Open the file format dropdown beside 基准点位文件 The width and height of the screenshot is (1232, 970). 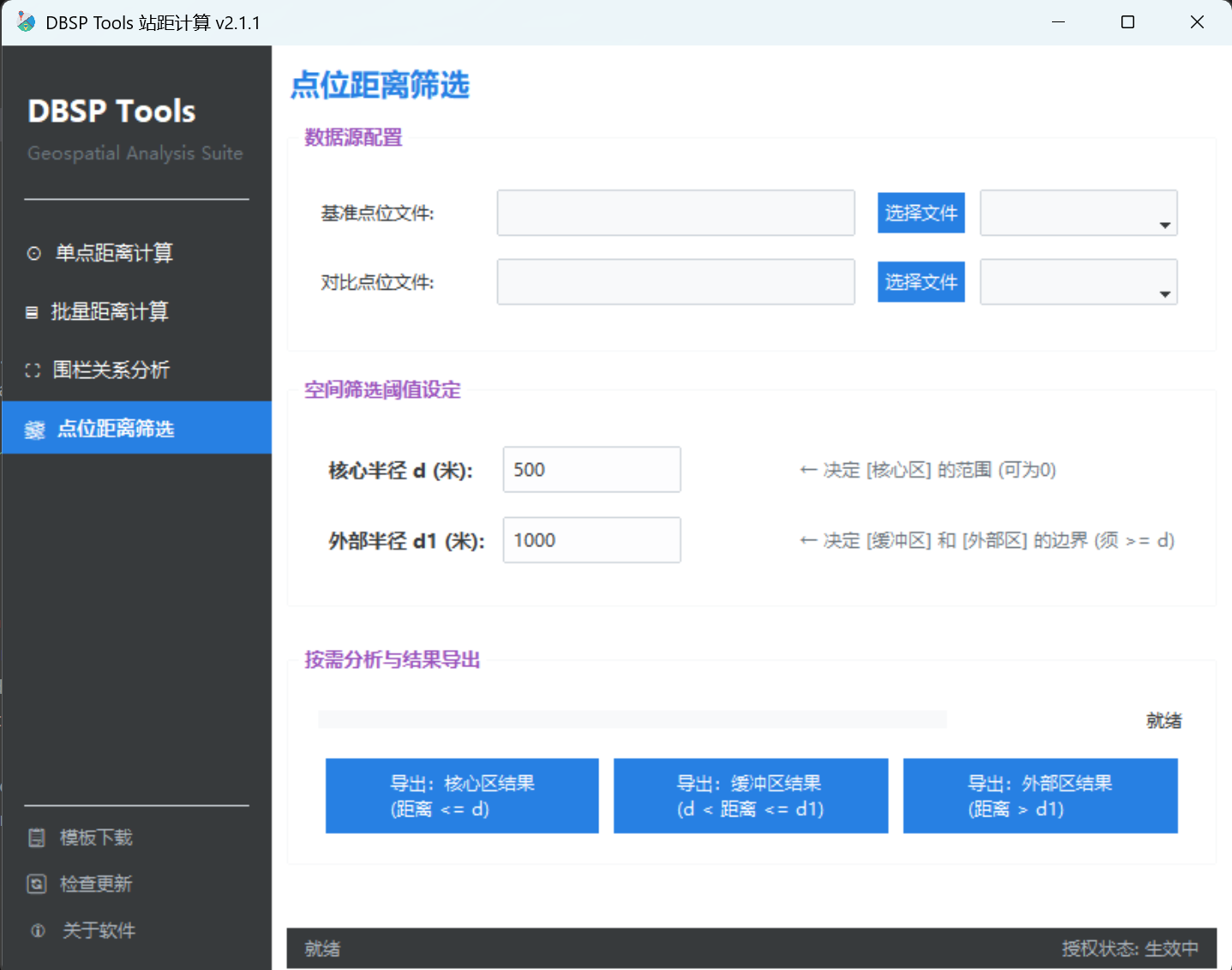pyautogui.click(x=1164, y=225)
